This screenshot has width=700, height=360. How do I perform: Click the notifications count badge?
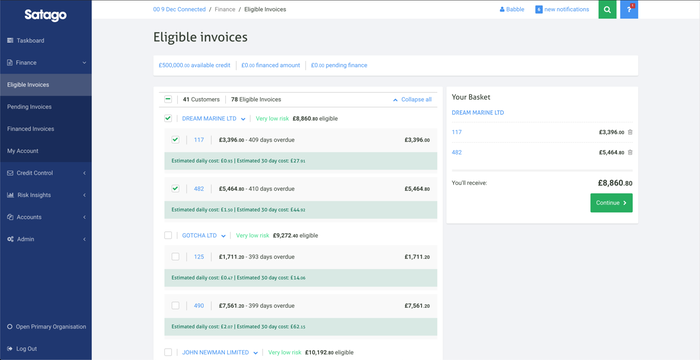pyautogui.click(x=539, y=9)
